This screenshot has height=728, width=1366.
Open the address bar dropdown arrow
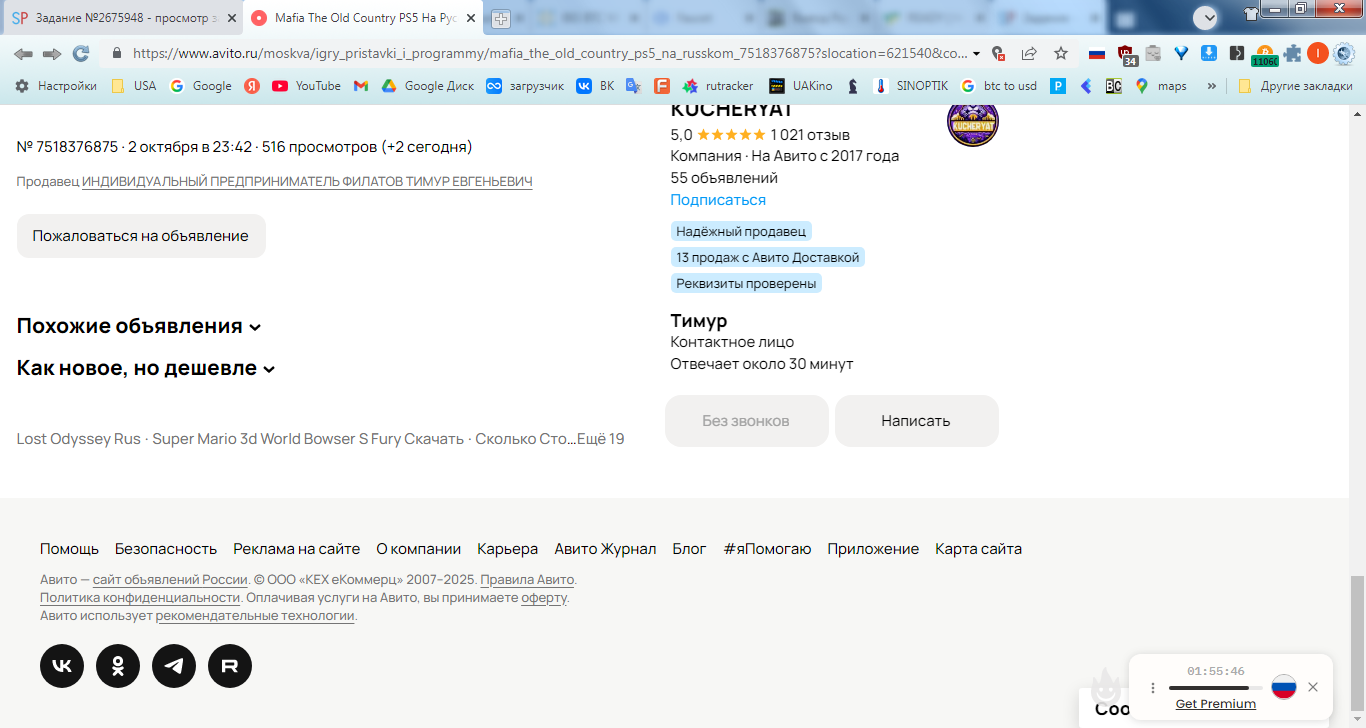(977, 53)
